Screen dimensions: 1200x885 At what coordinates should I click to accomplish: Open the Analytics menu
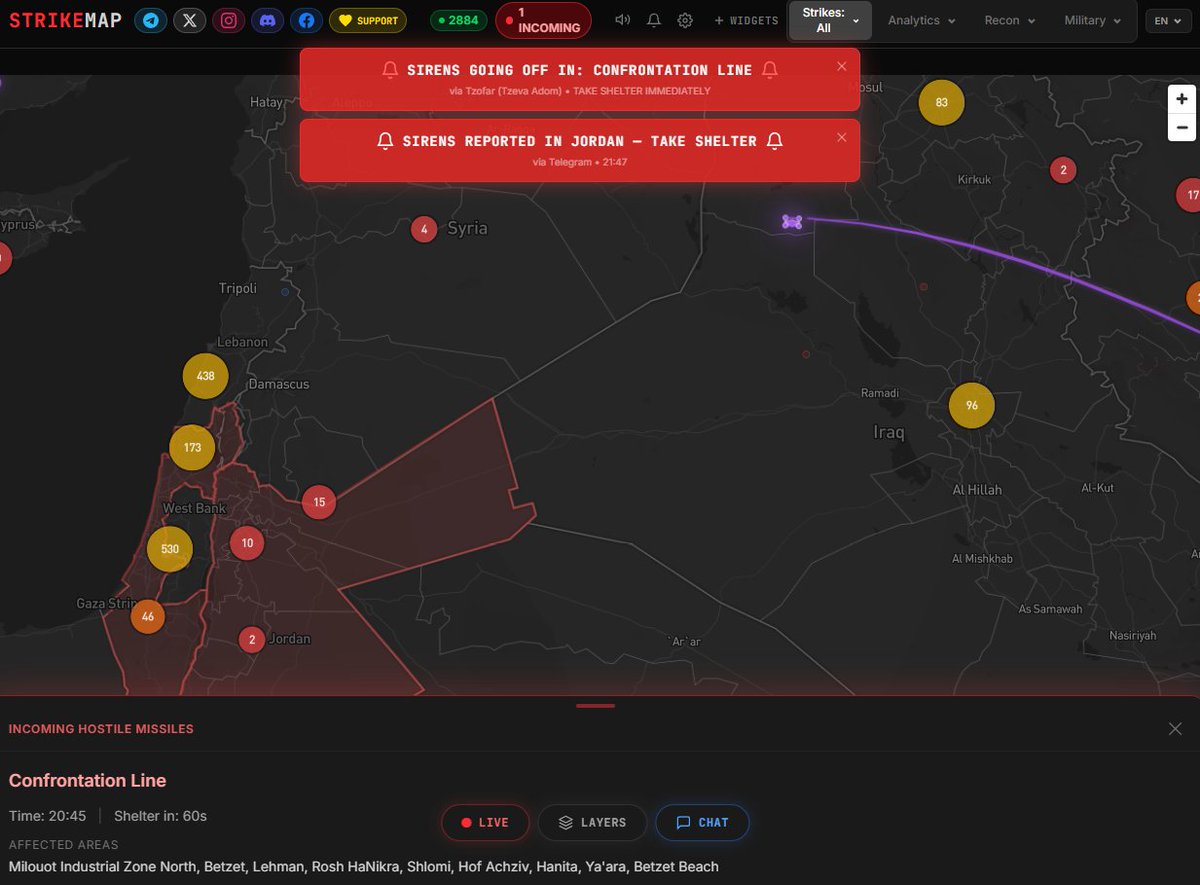click(921, 20)
